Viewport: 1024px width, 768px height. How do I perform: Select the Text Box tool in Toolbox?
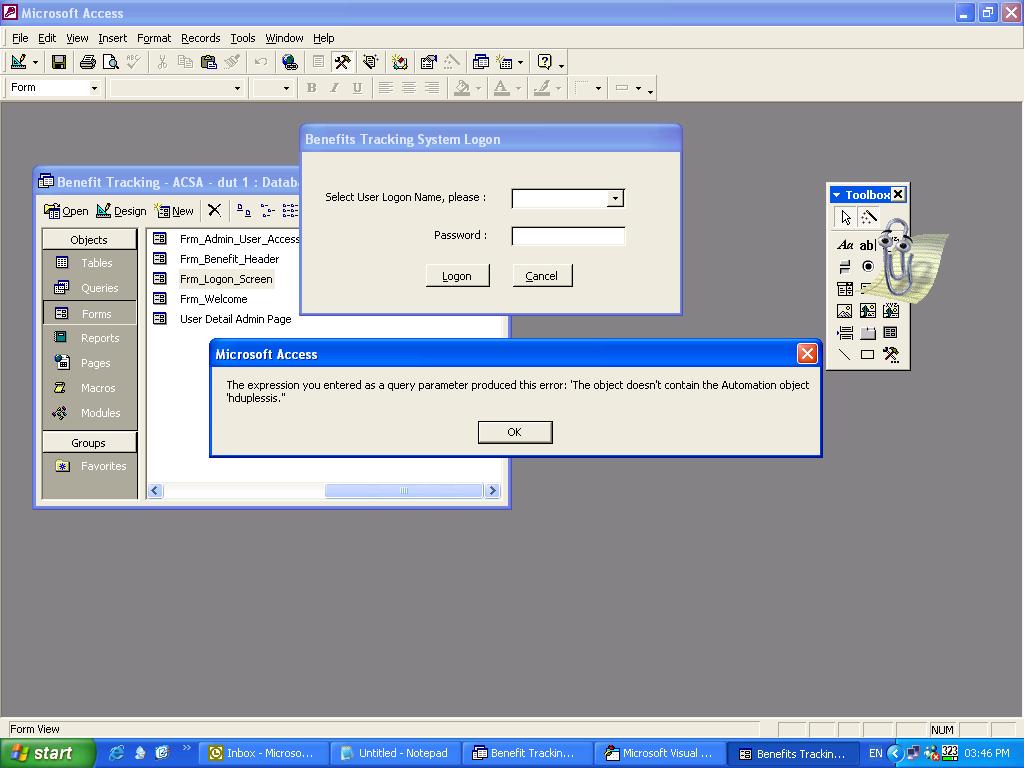[867, 245]
